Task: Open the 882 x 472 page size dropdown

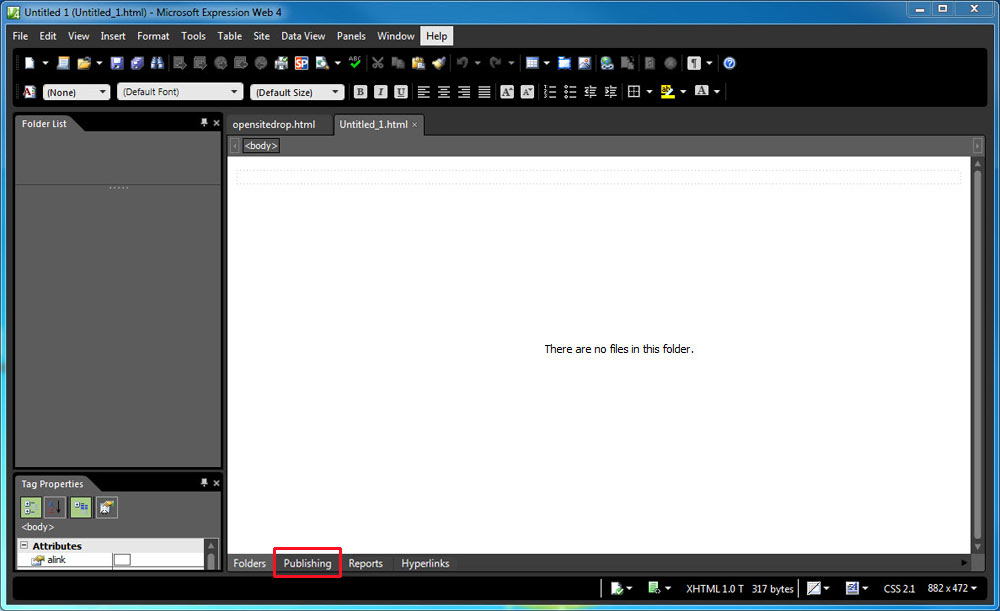Action: tap(952, 588)
